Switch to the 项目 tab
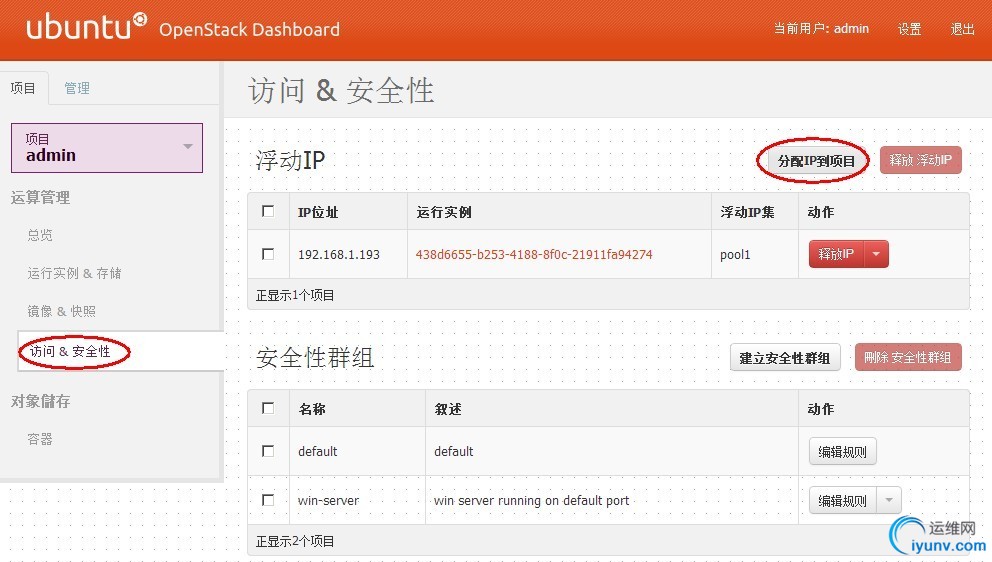 pos(23,88)
